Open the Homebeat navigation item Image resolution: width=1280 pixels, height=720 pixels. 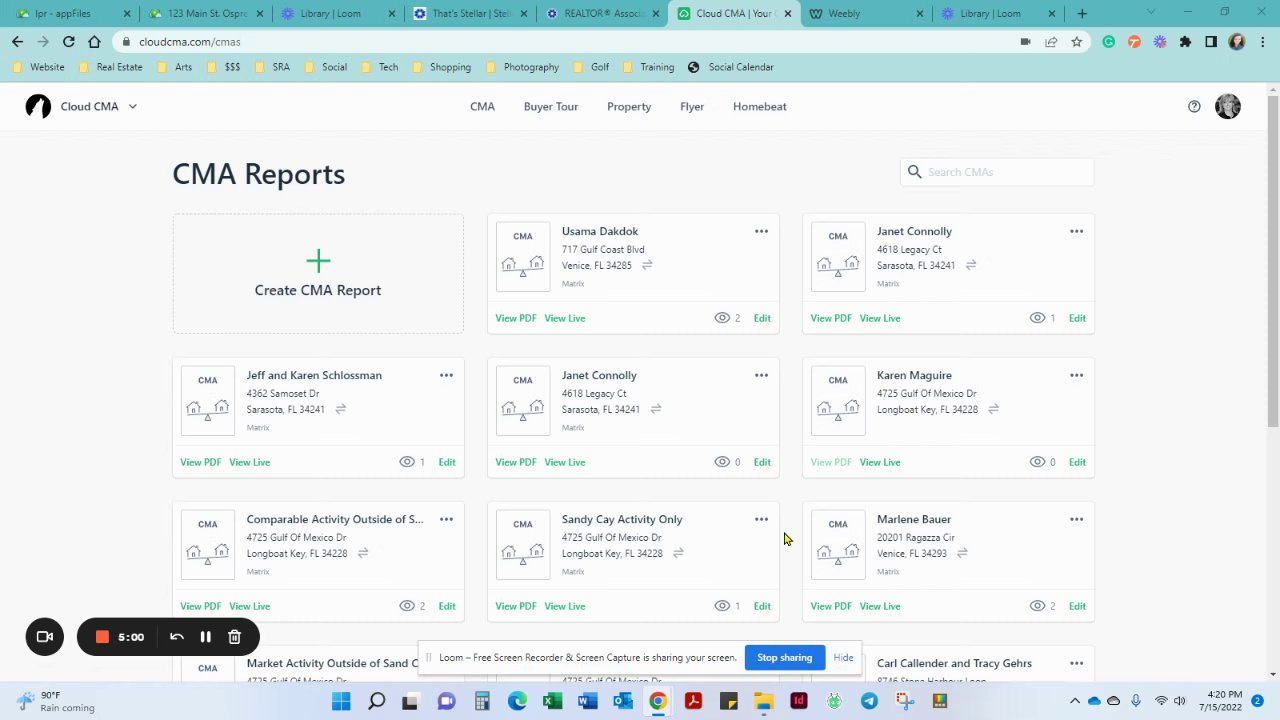pos(760,106)
